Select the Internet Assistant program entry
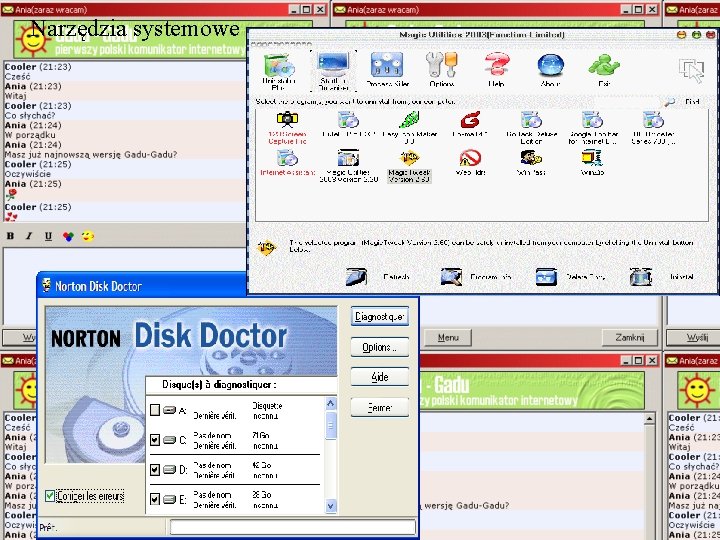The image size is (720, 540). coord(287,163)
